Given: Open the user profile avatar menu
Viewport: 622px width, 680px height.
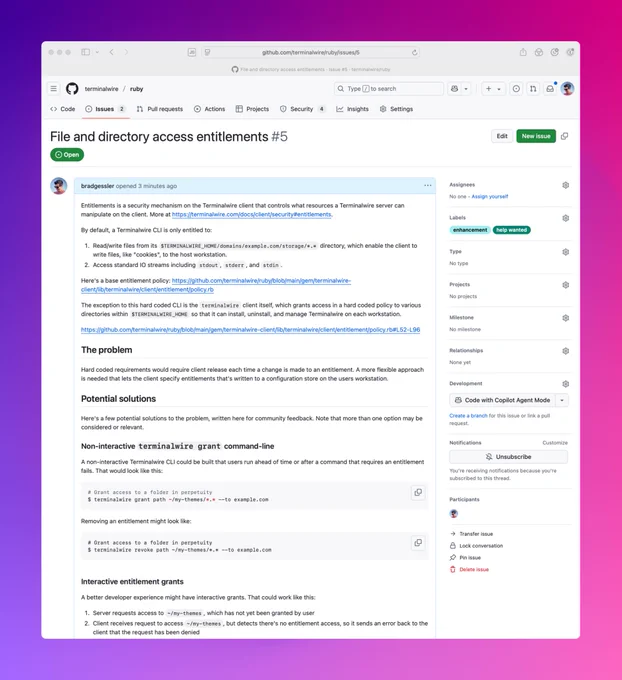Looking at the screenshot, I should click(567, 88).
